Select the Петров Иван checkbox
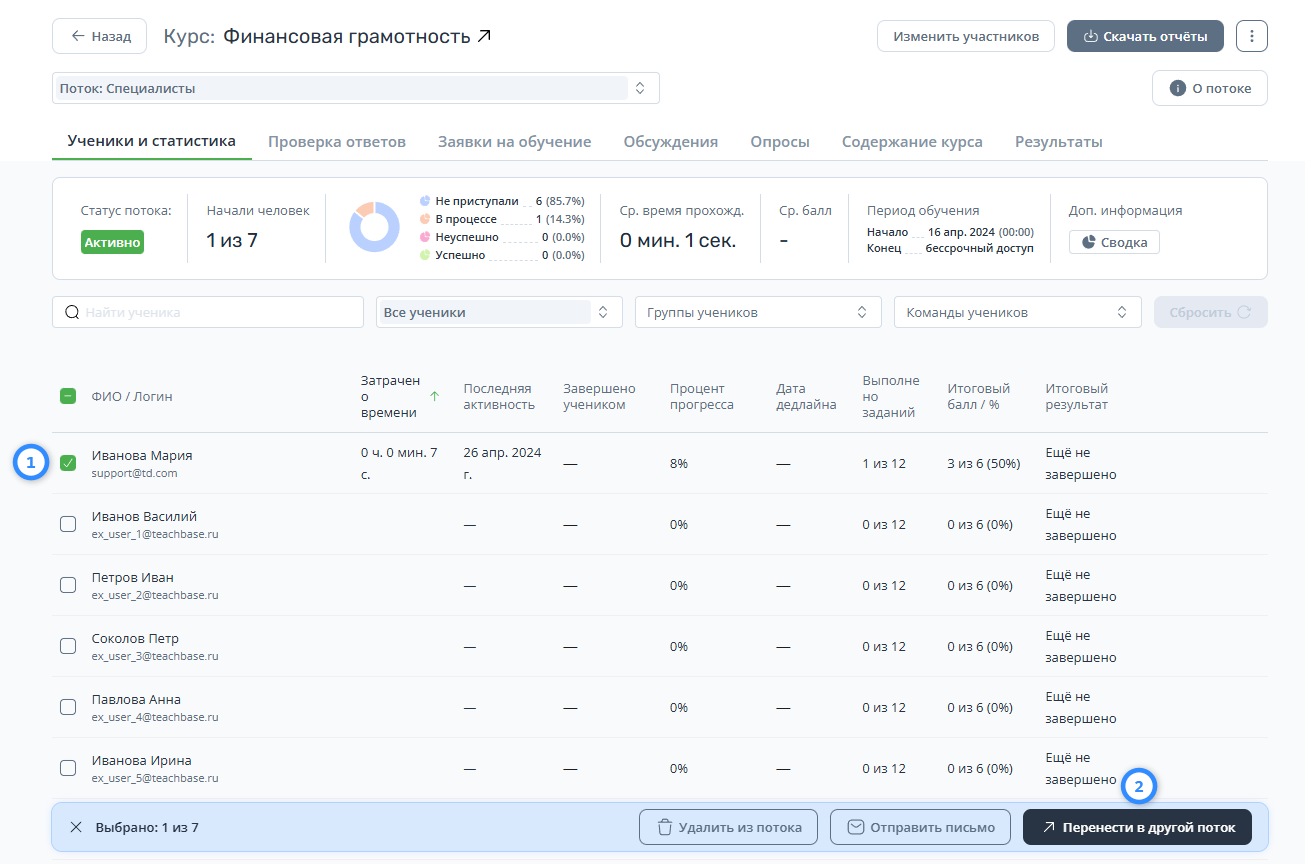 68,585
